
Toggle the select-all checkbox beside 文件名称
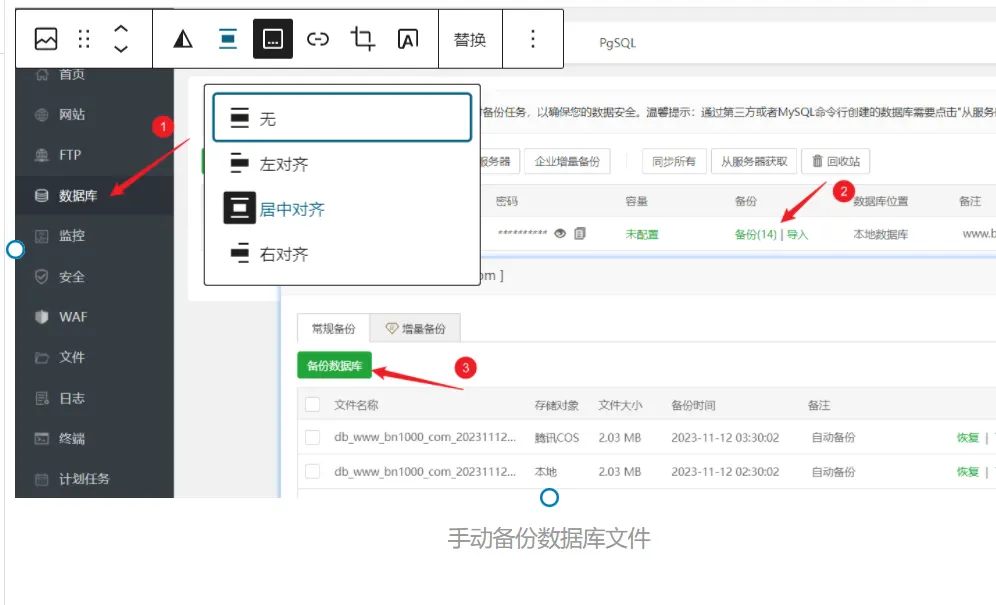tap(313, 404)
